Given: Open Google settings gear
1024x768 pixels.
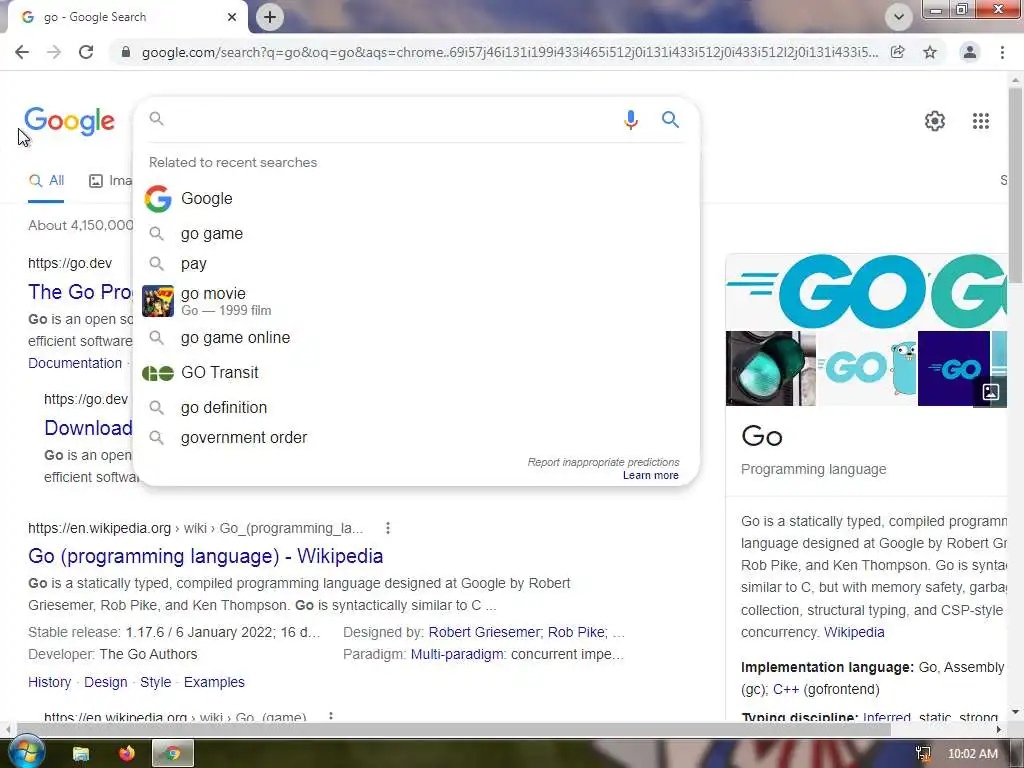Looking at the screenshot, I should click(x=935, y=121).
